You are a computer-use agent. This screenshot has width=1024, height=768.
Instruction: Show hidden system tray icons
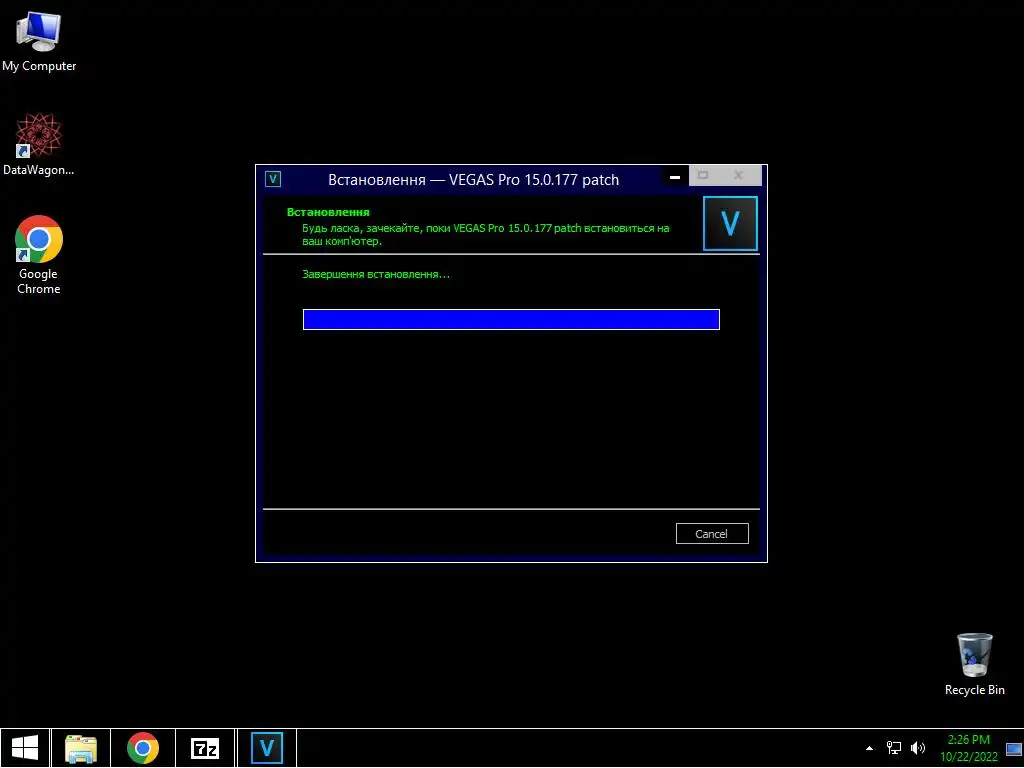(869, 748)
